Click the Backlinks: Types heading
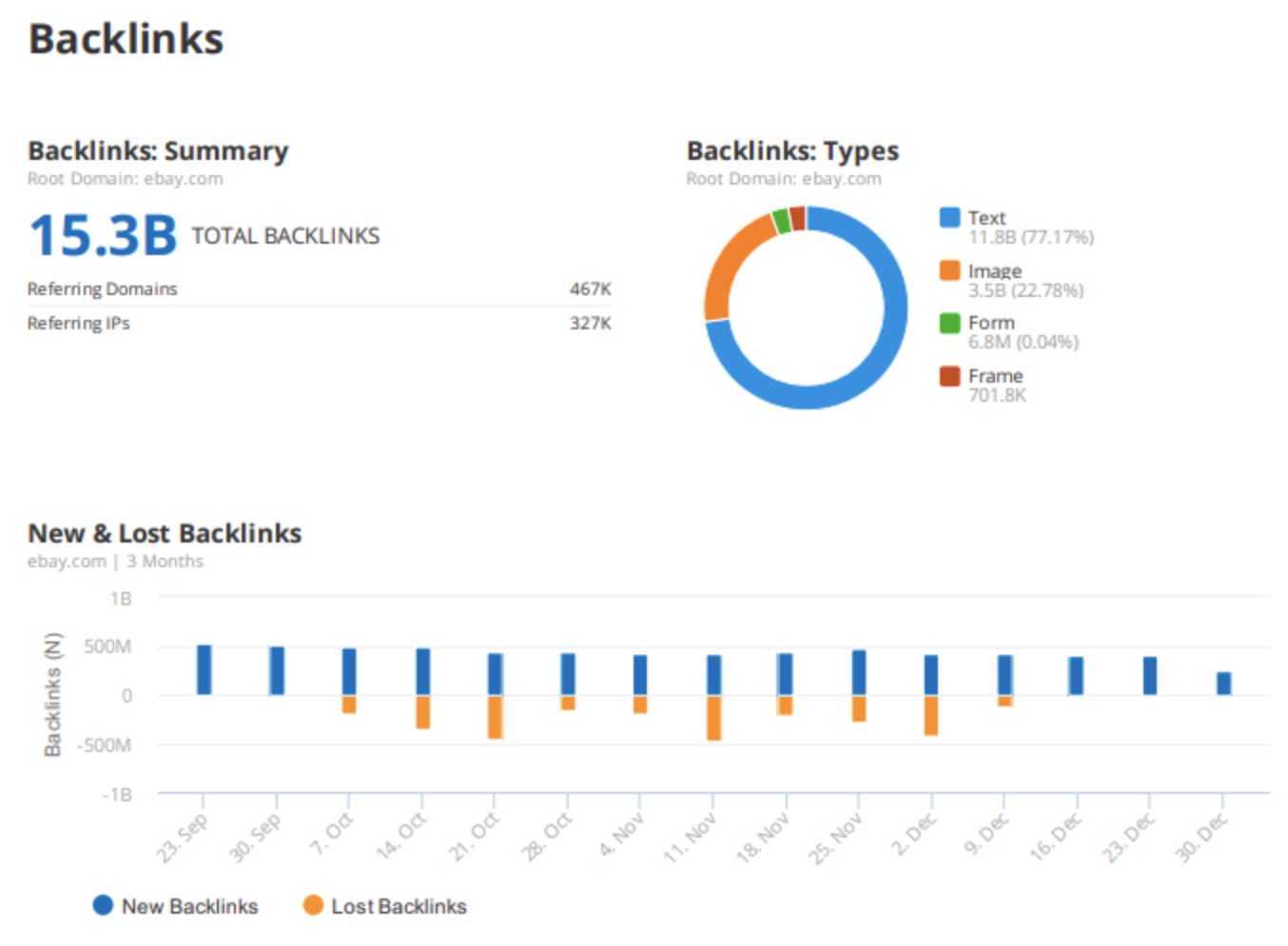Image resolution: width=1288 pixels, height=946 pixels. click(x=792, y=151)
